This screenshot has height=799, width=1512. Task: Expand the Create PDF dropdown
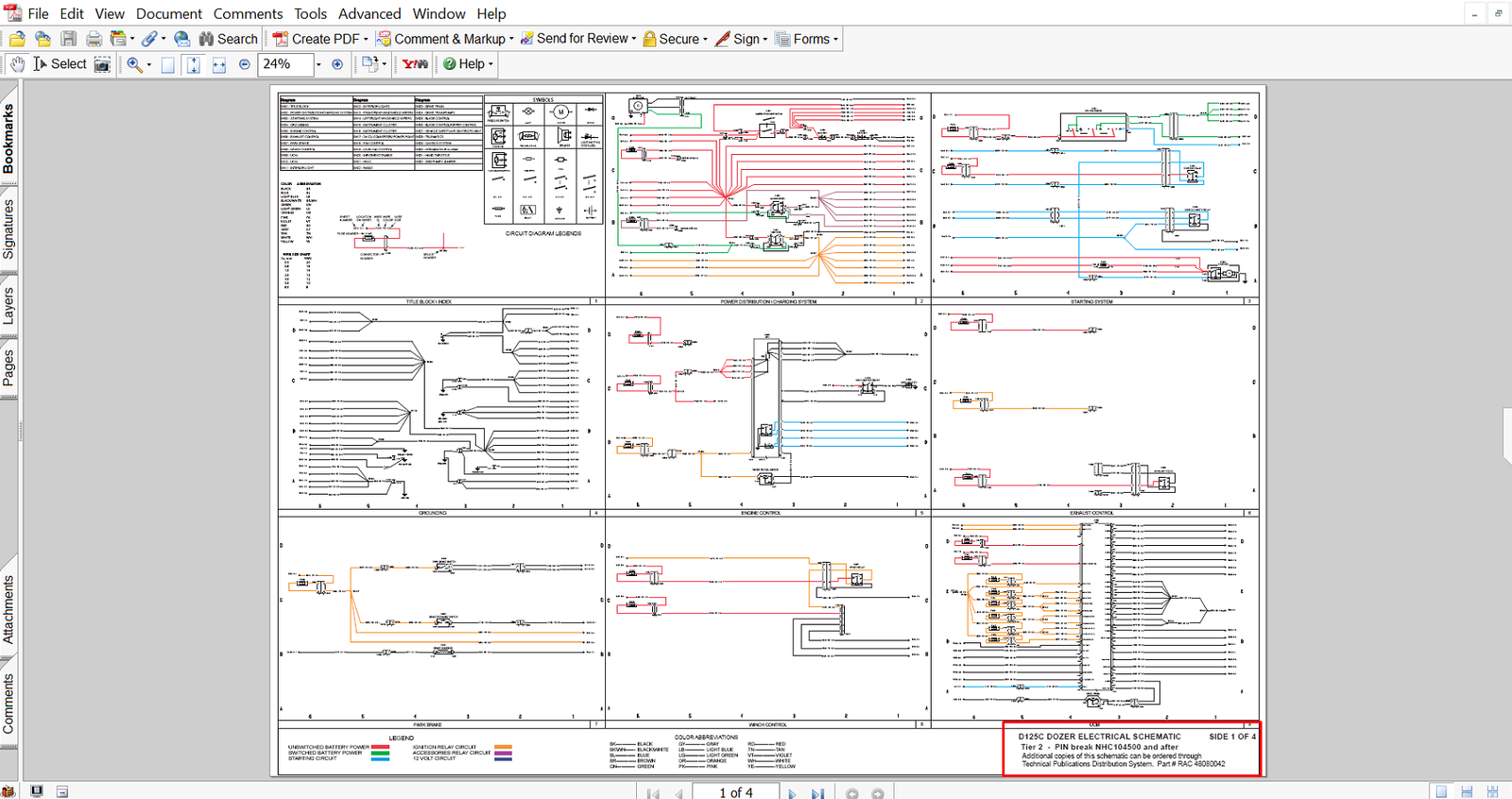(x=366, y=39)
